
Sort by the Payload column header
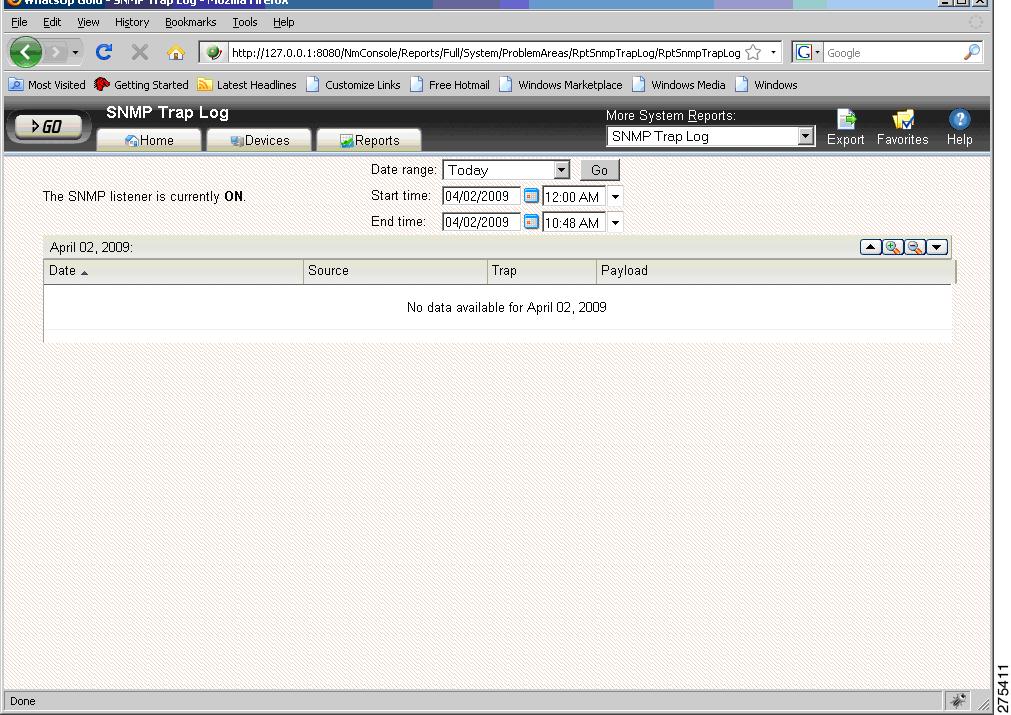(x=776, y=271)
